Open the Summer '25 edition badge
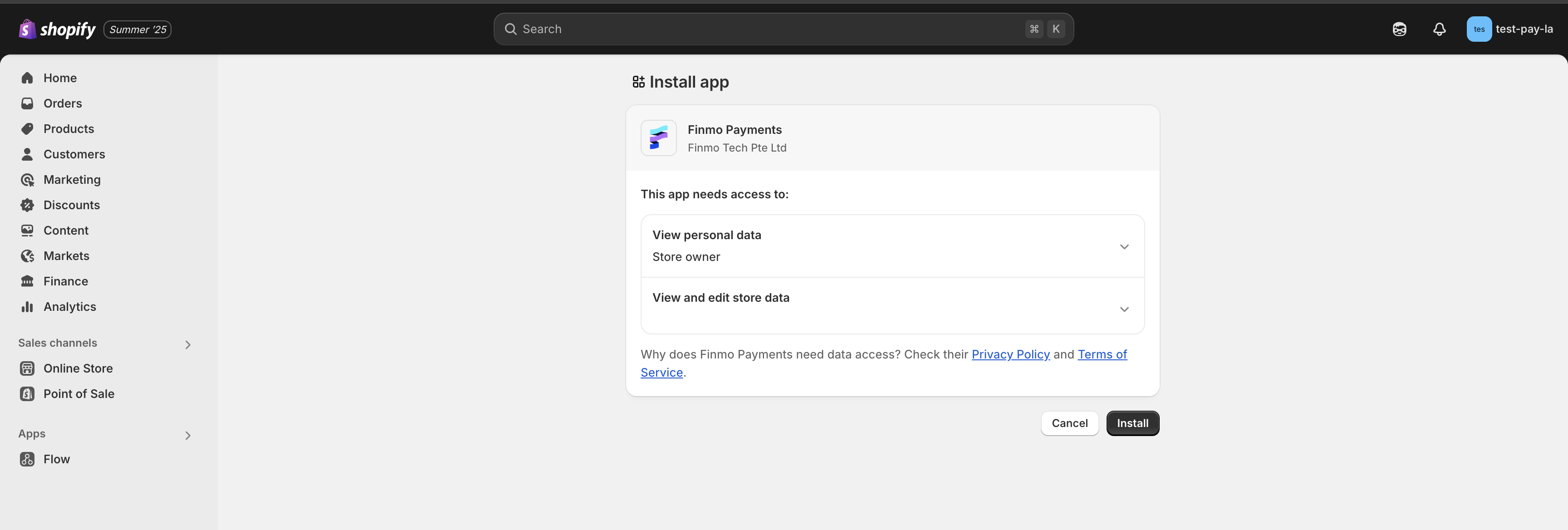The height and width of the screenshot is (530, 1568). (137, 29)
